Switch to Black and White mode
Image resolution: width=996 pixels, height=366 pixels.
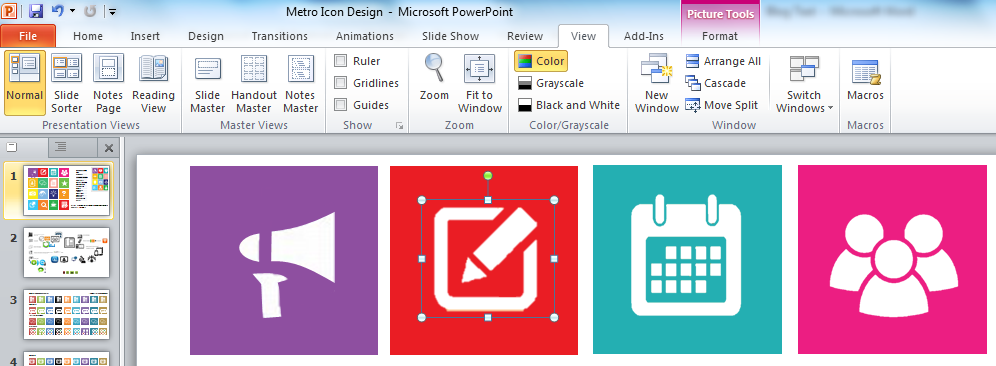569,105
